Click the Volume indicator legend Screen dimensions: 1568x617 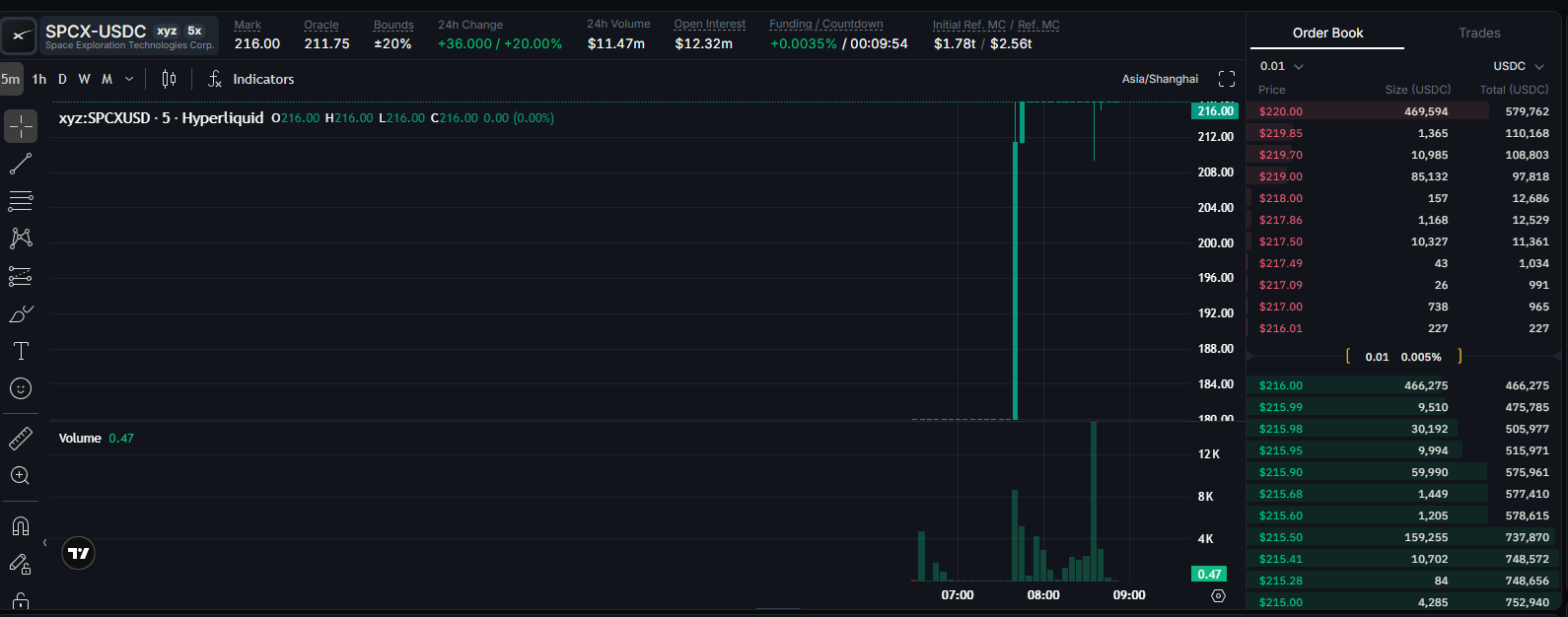80,438
